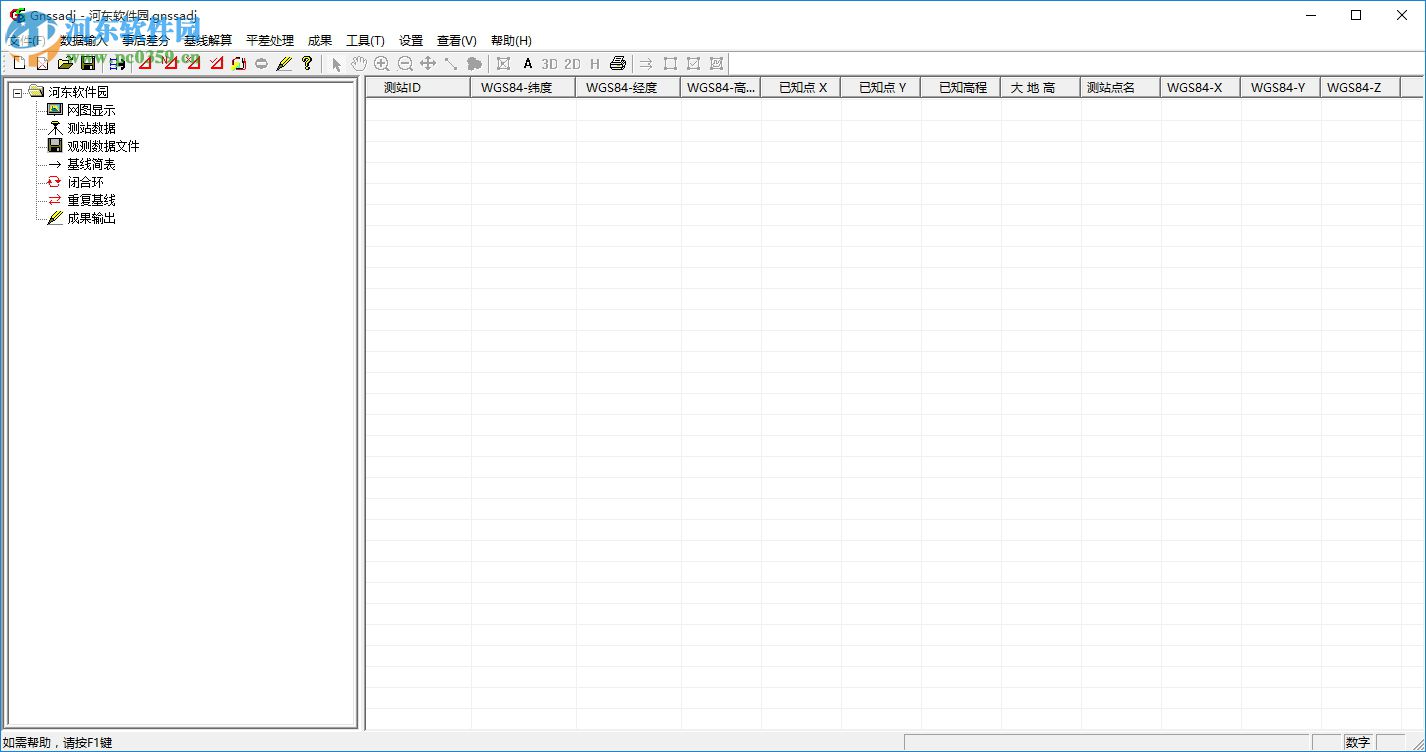Open the 基线解算 menu
This screenshot has width=1426, height=752.
click(207, 41)
